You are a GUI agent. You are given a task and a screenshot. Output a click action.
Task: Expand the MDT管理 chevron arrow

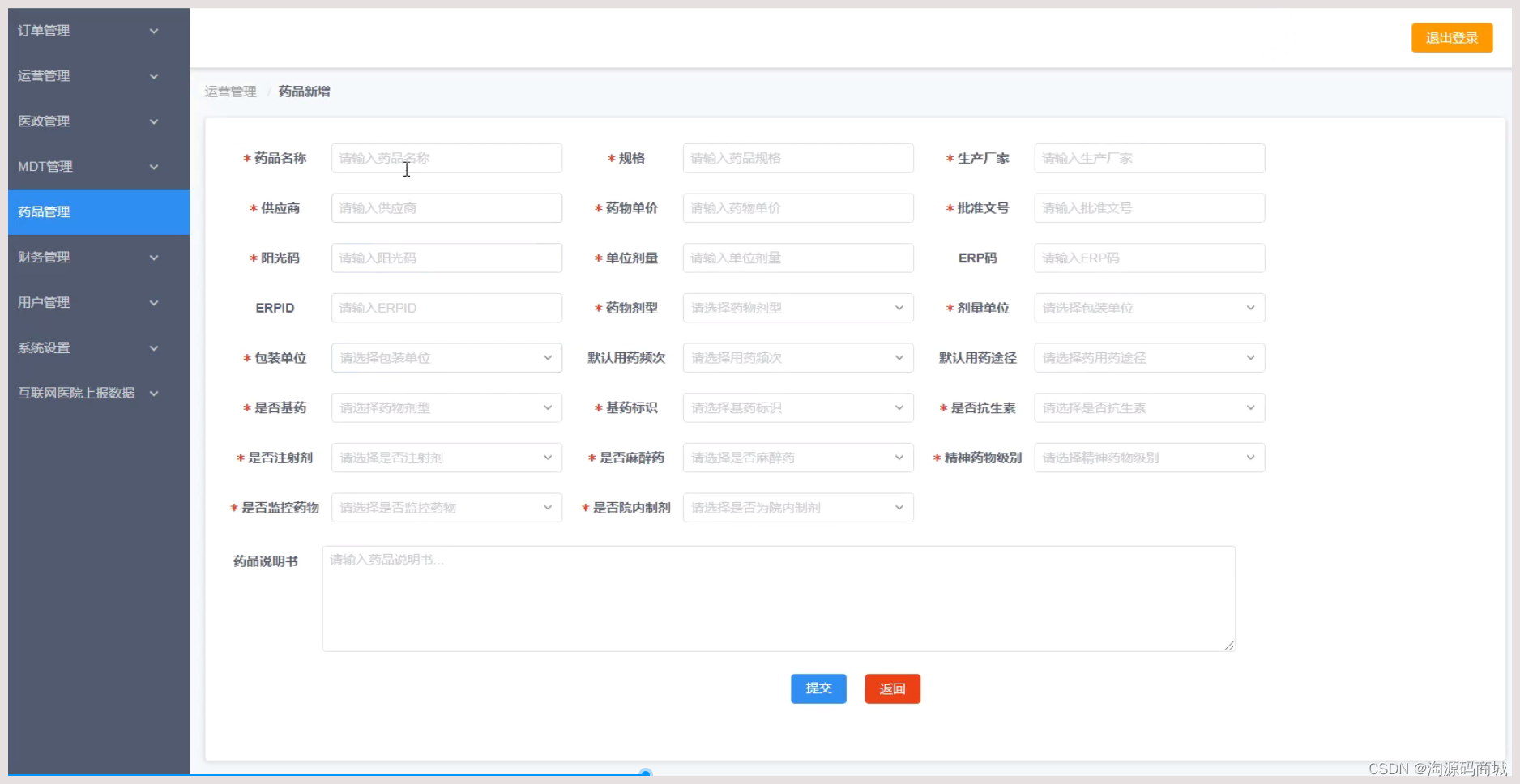(153, 167)
